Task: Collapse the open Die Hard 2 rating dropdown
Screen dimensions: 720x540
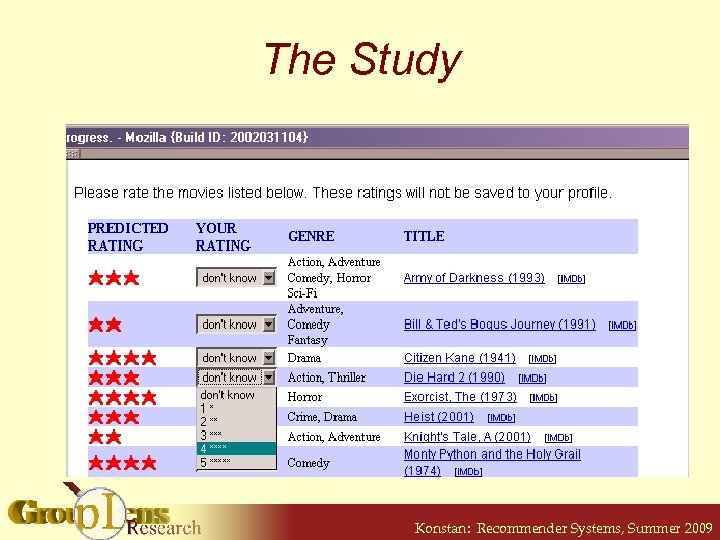Action: (x=236, y=377)
